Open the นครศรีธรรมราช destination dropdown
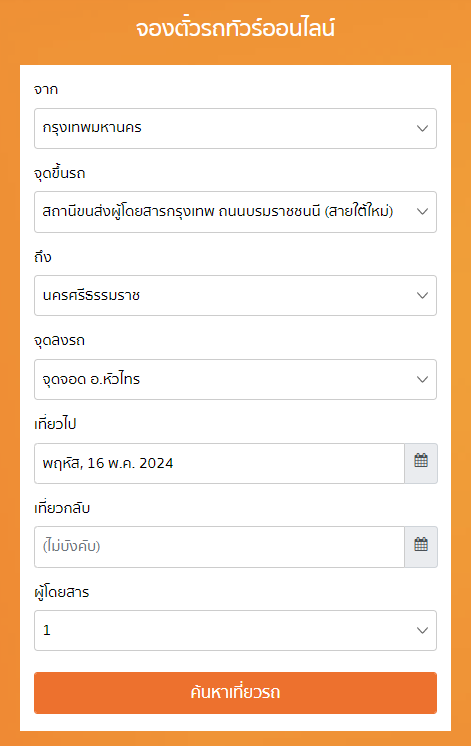471x746 pixels. (x=236, y=295)
